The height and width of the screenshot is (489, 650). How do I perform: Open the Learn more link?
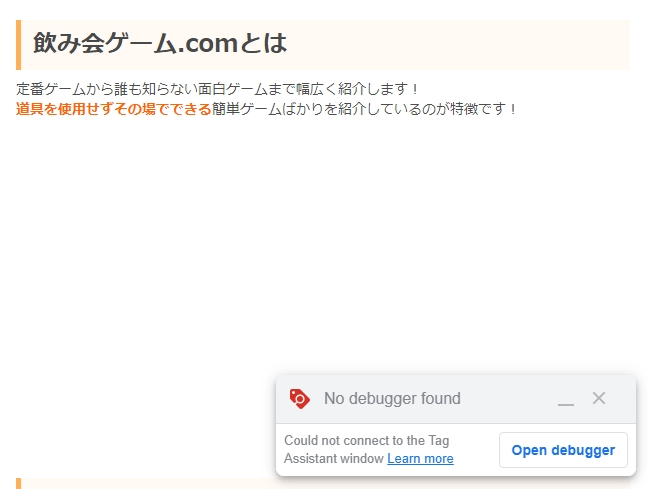420,459
